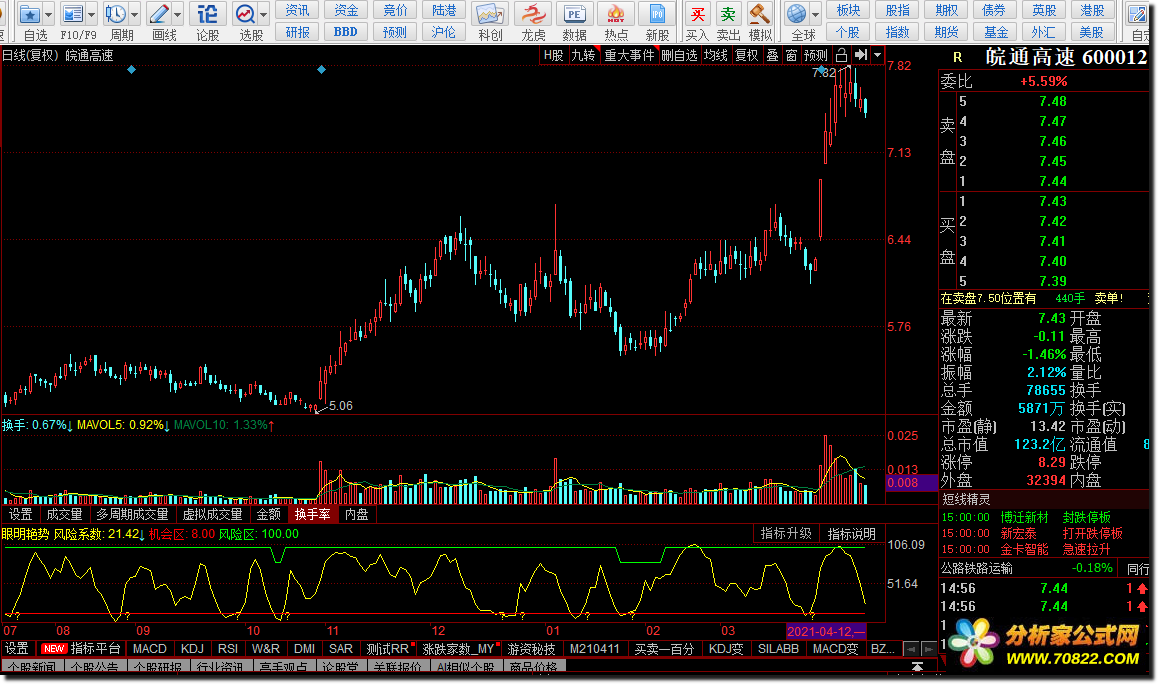Switch to the 成交量 volume tab
This screenshot has height=684, width=1159.
tap(64, 514)
